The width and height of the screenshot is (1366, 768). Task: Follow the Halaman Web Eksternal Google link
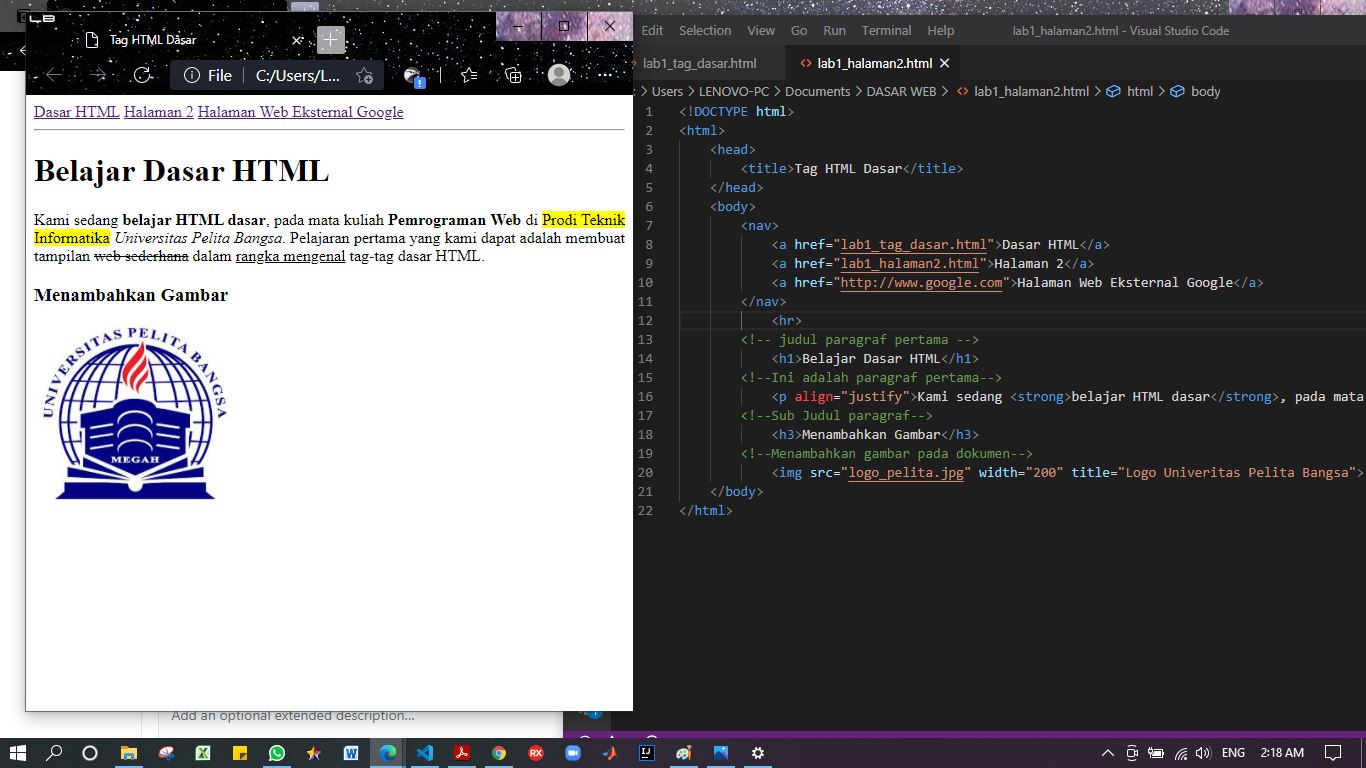[x=301, y=112]
